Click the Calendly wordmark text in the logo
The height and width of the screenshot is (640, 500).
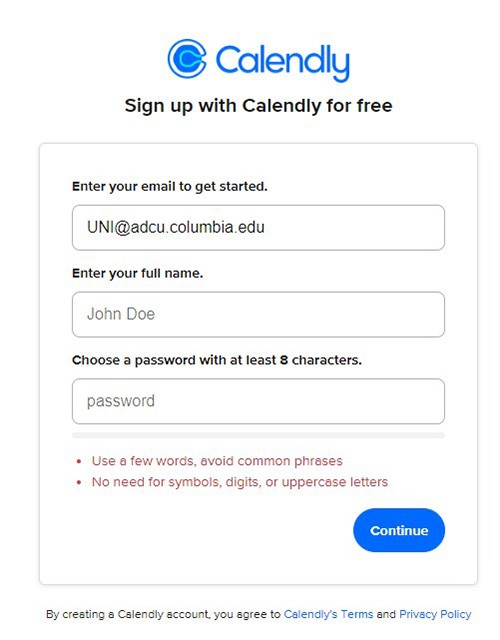tap(282, 62)
